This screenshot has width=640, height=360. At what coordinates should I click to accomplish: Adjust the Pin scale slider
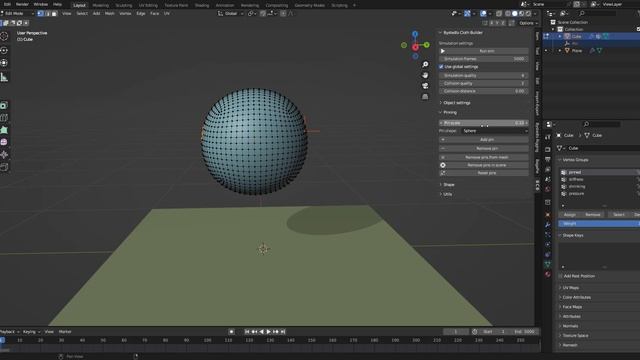pos(484,123)
